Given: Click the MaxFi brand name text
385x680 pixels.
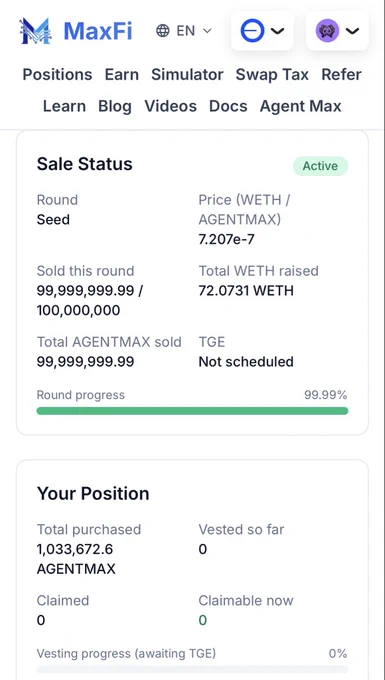Looking at the screenshot, I should [98, 31].
